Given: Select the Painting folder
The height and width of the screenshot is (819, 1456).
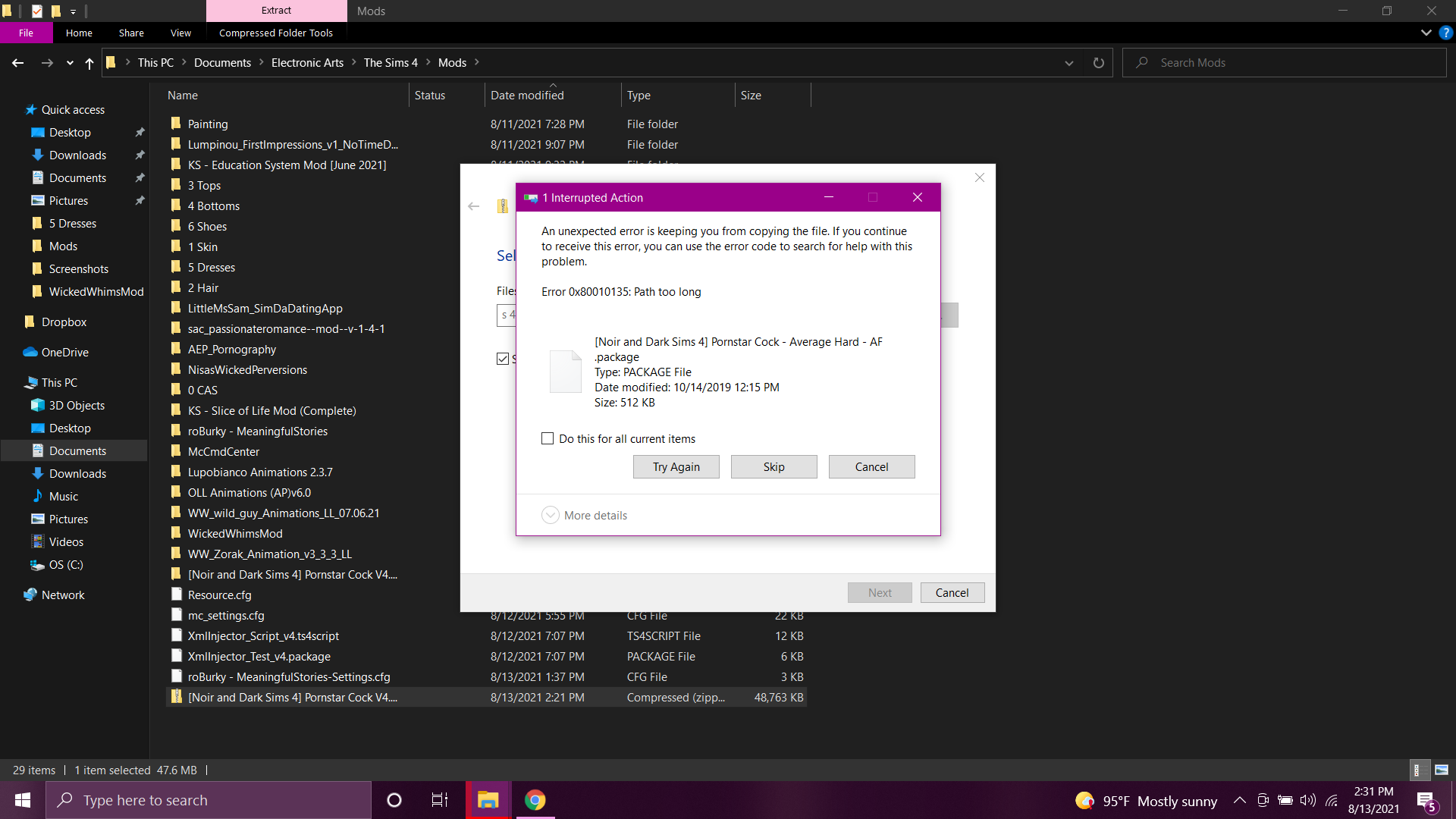Looking at the screenshot, I should pyautogui.click(x=208, y=124).
